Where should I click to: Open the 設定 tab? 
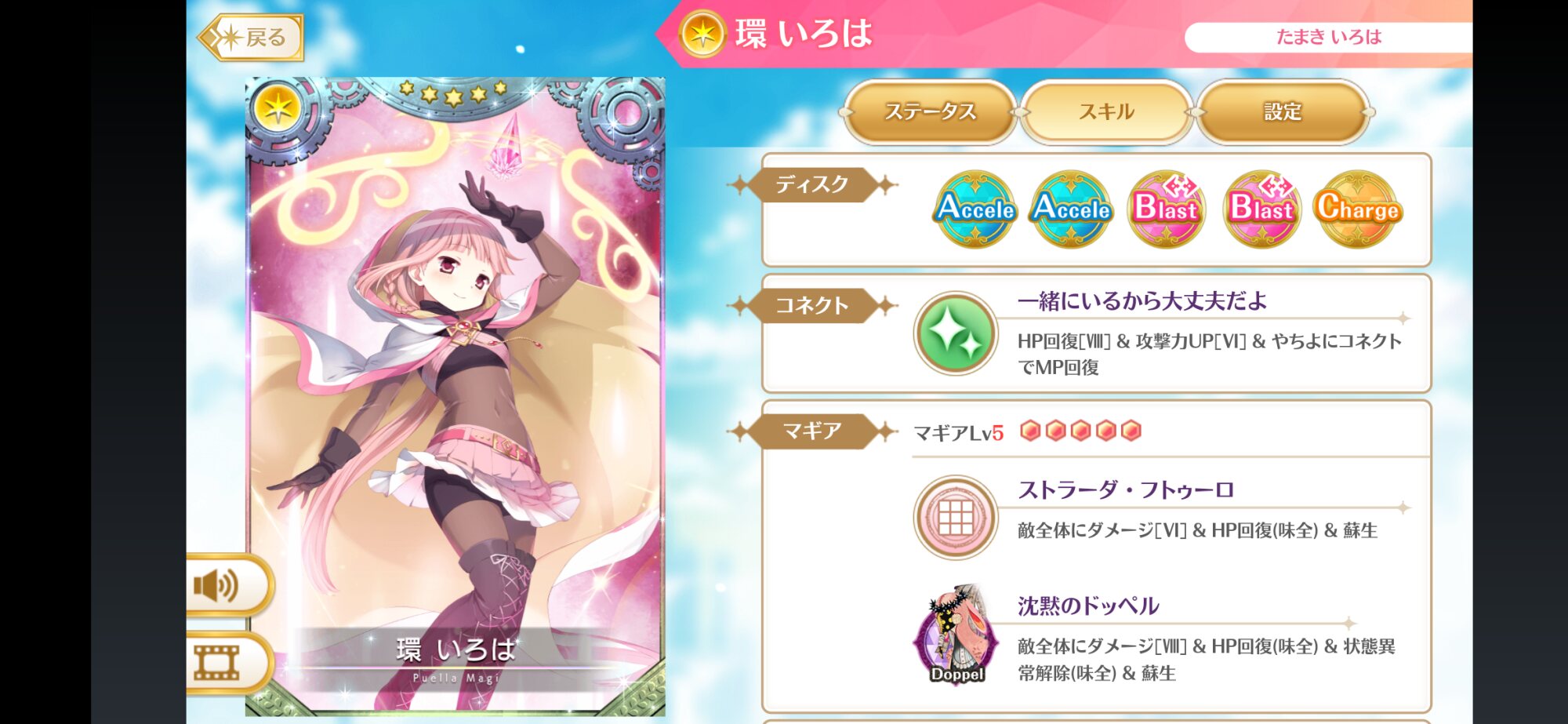(1283, 112)
